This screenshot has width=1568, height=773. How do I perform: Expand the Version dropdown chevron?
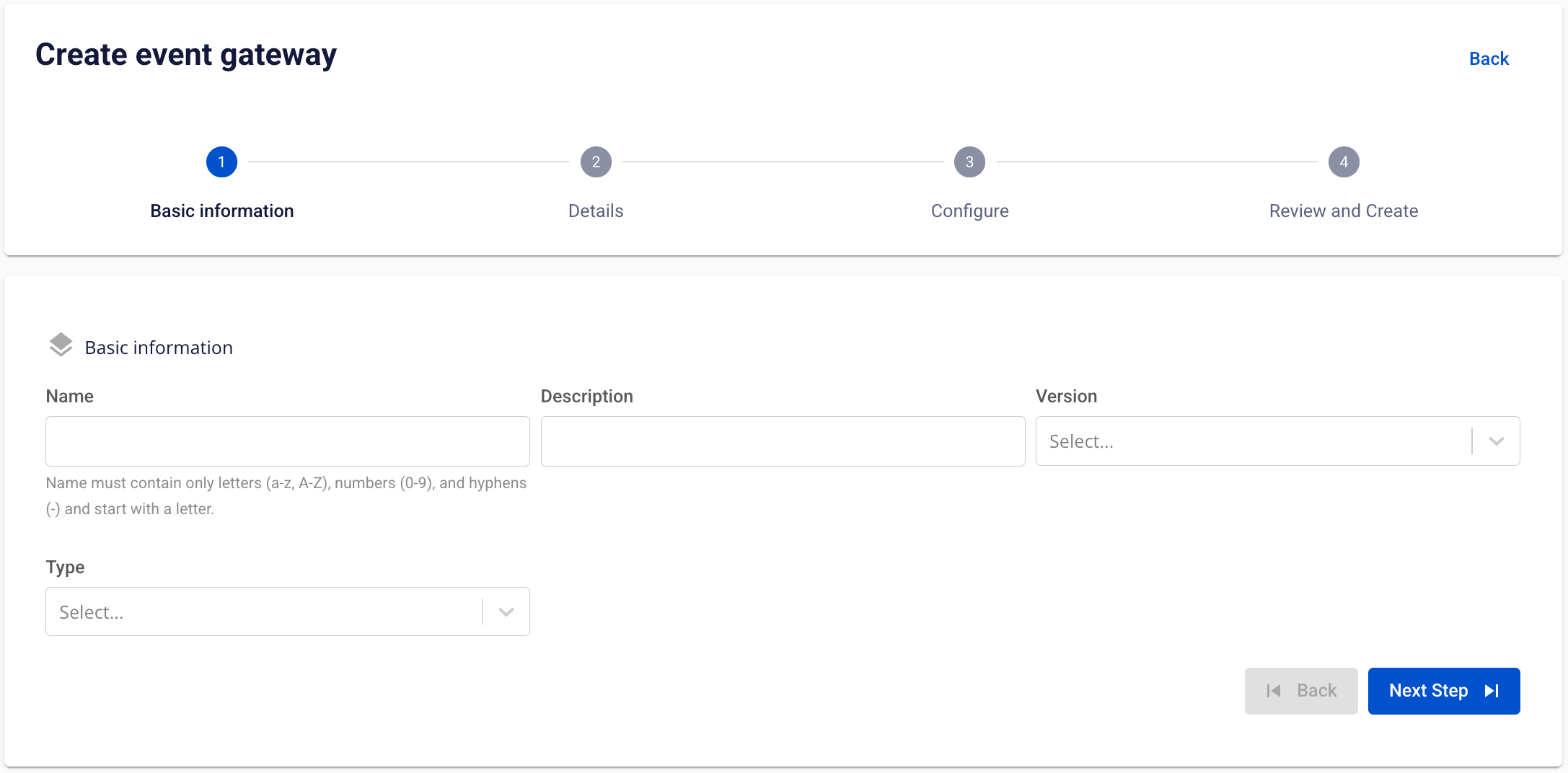pos(1497,441)
